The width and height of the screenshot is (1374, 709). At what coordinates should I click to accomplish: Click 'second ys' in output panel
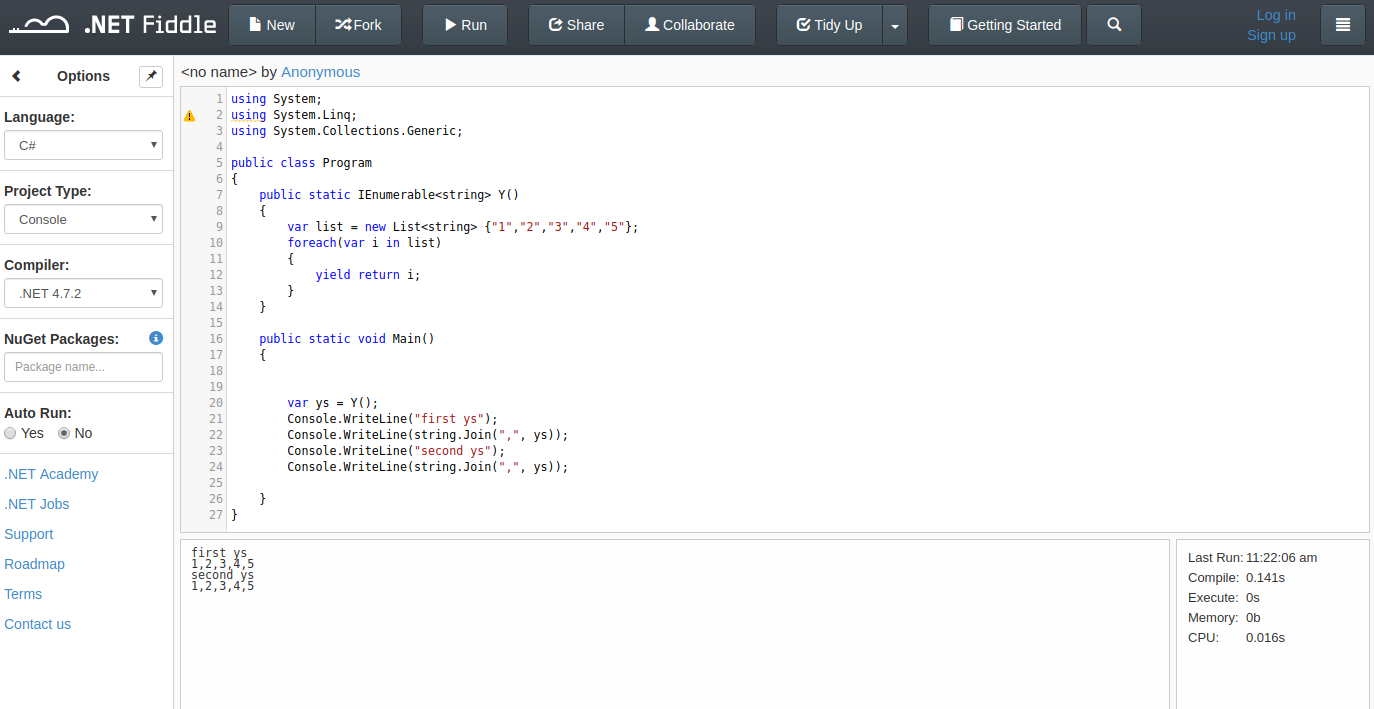(223, 575)
